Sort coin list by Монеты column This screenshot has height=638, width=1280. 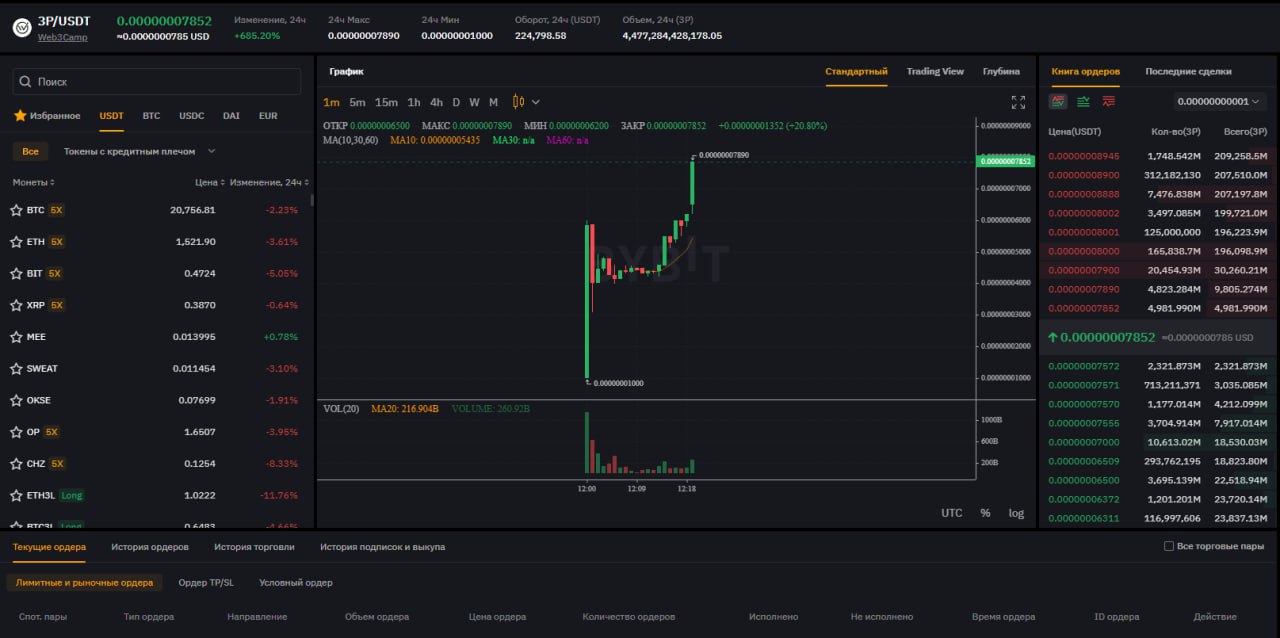pyautogui.click(x=34, y=183)
